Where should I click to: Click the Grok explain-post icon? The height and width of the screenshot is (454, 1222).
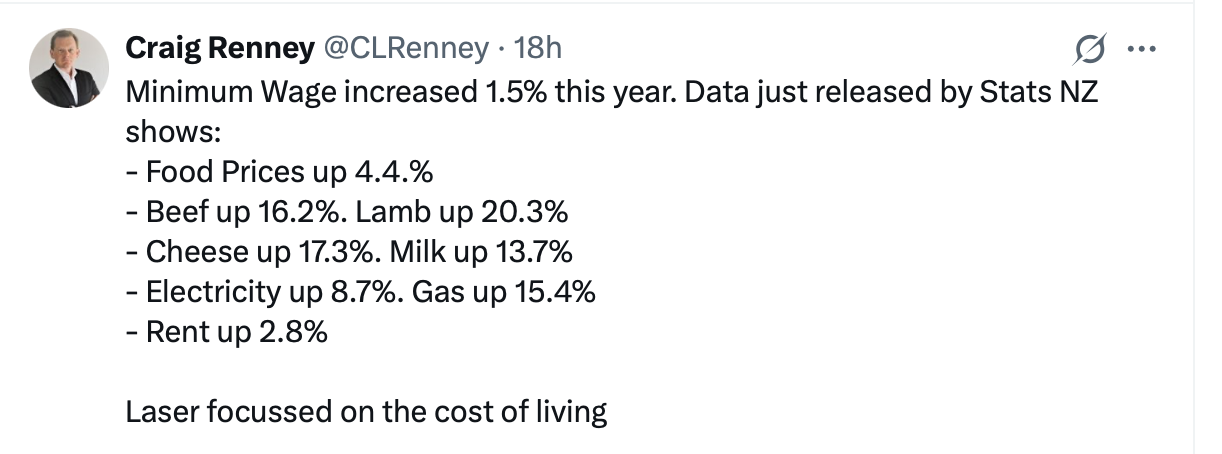point(1090,48)
